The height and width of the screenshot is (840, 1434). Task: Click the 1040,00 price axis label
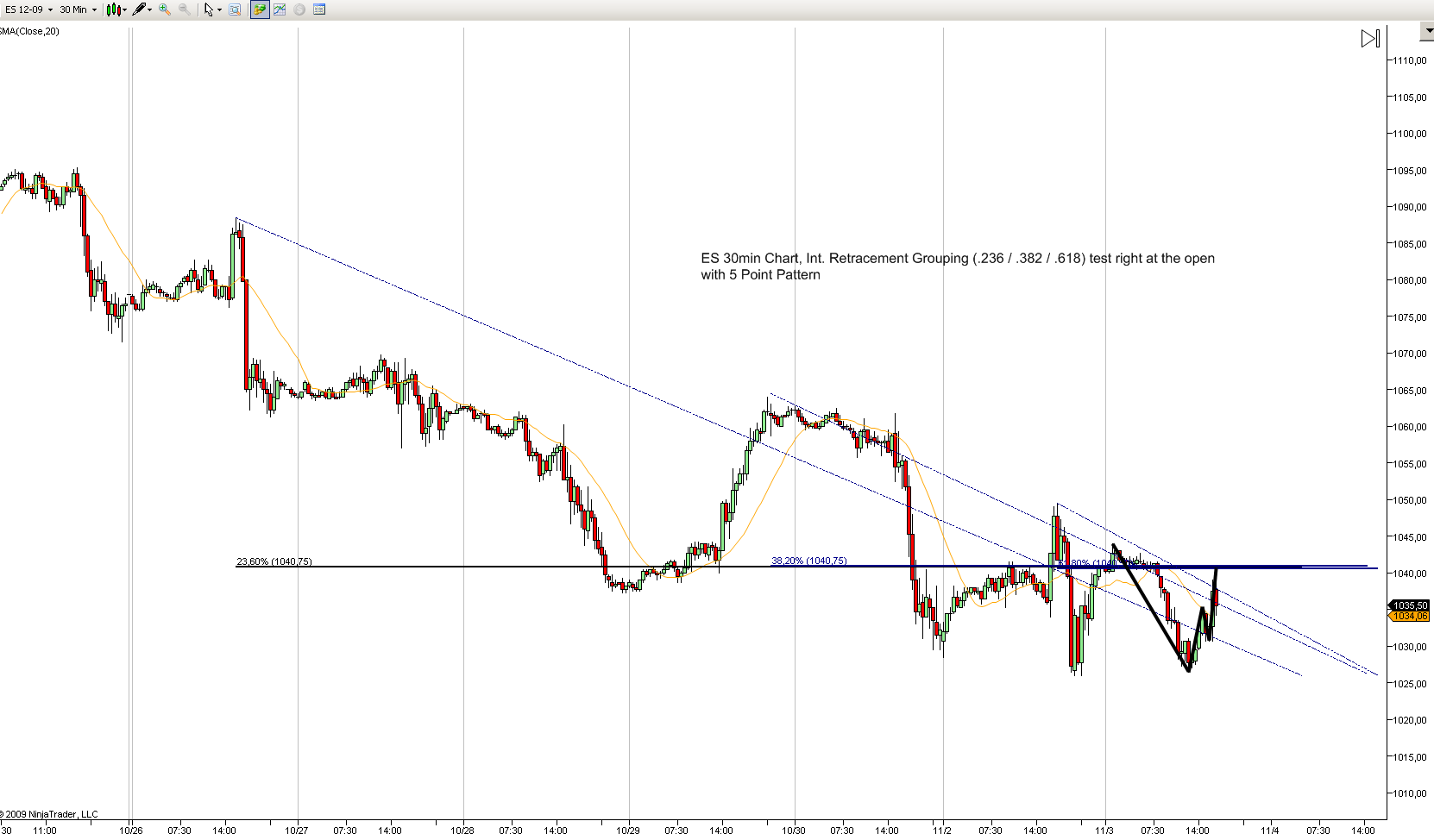tap(1410, 574)
